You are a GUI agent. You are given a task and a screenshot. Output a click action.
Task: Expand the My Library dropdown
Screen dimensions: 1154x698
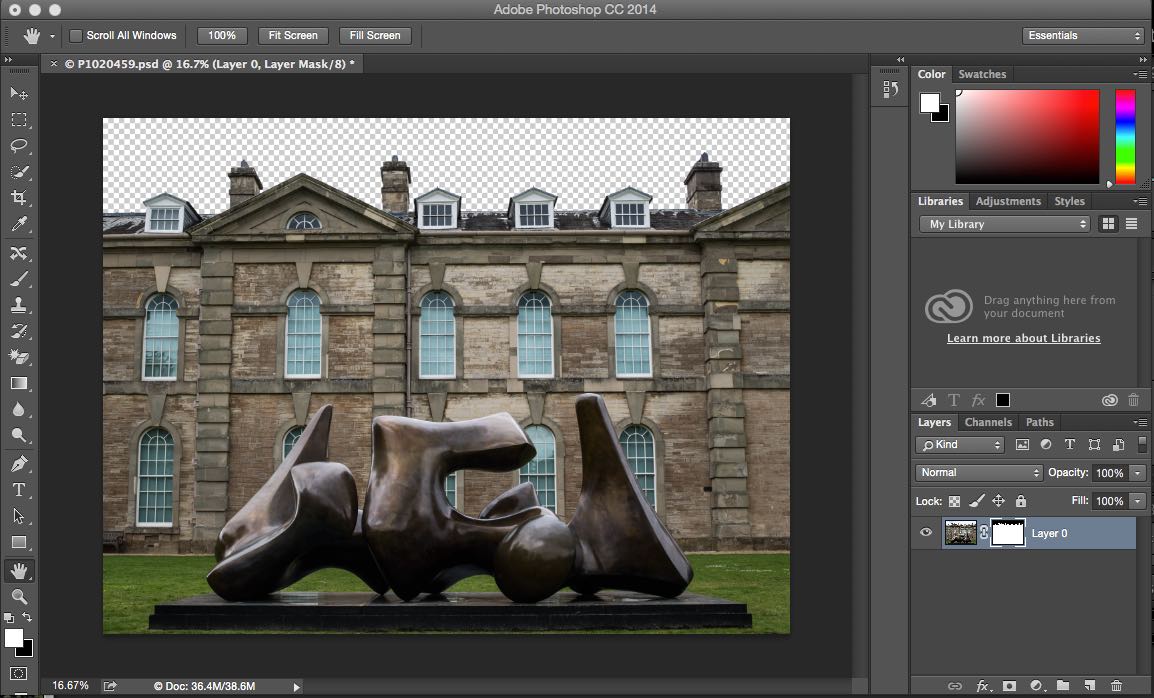[x=1004, y=225]
